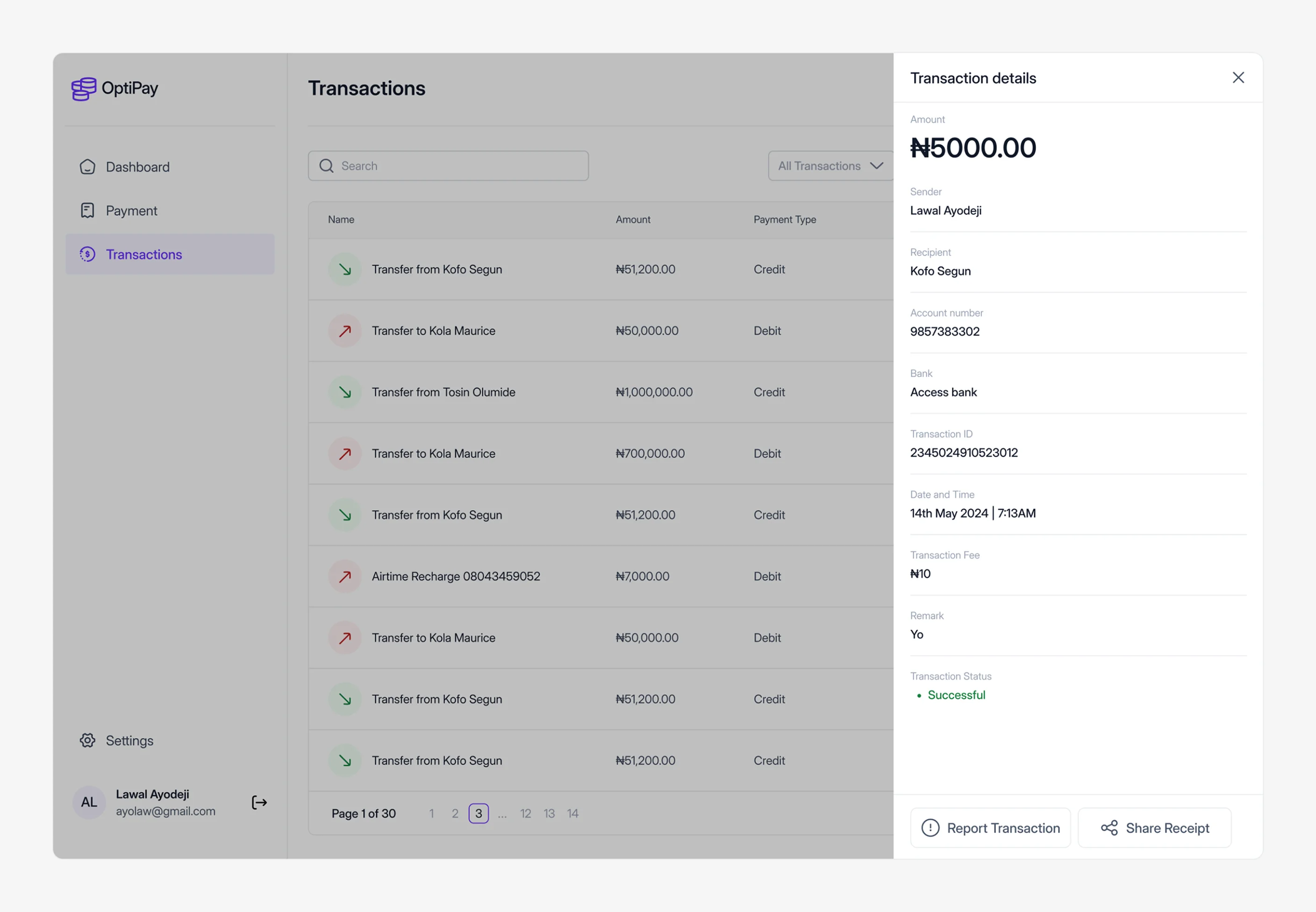Open the All Transactions filter dropdown

(x=830, y=166)
